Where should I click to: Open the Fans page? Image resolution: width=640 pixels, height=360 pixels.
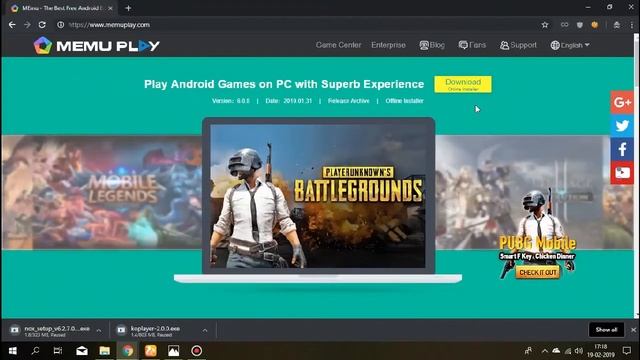pos(472,45)
